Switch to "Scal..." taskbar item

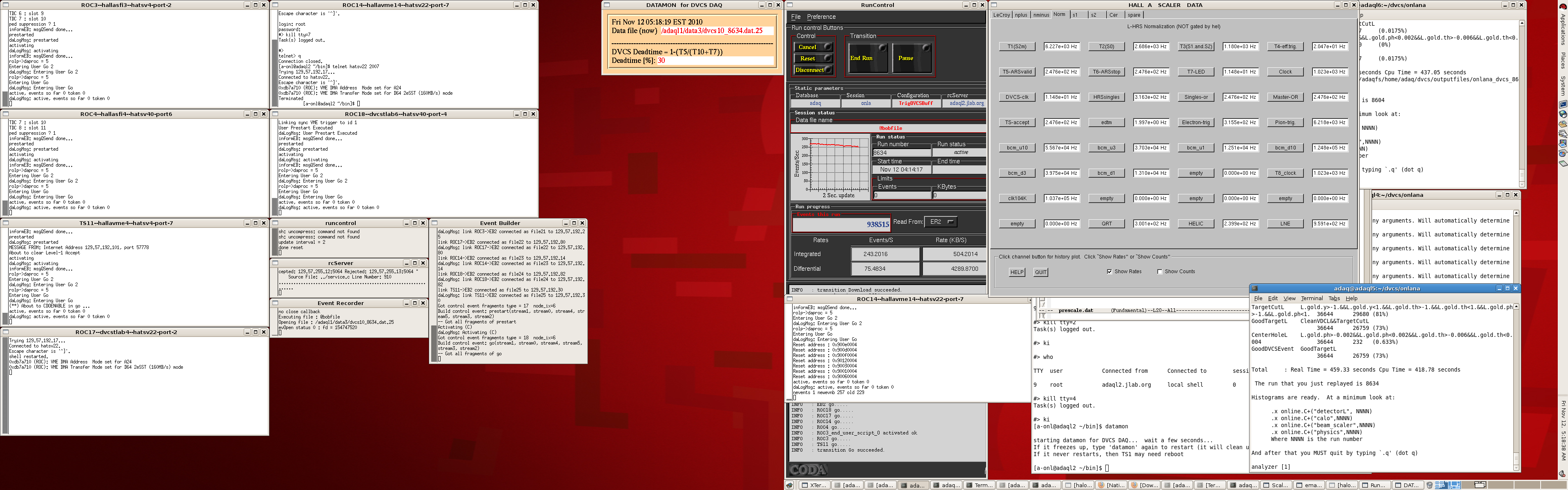coord(1276,485)
